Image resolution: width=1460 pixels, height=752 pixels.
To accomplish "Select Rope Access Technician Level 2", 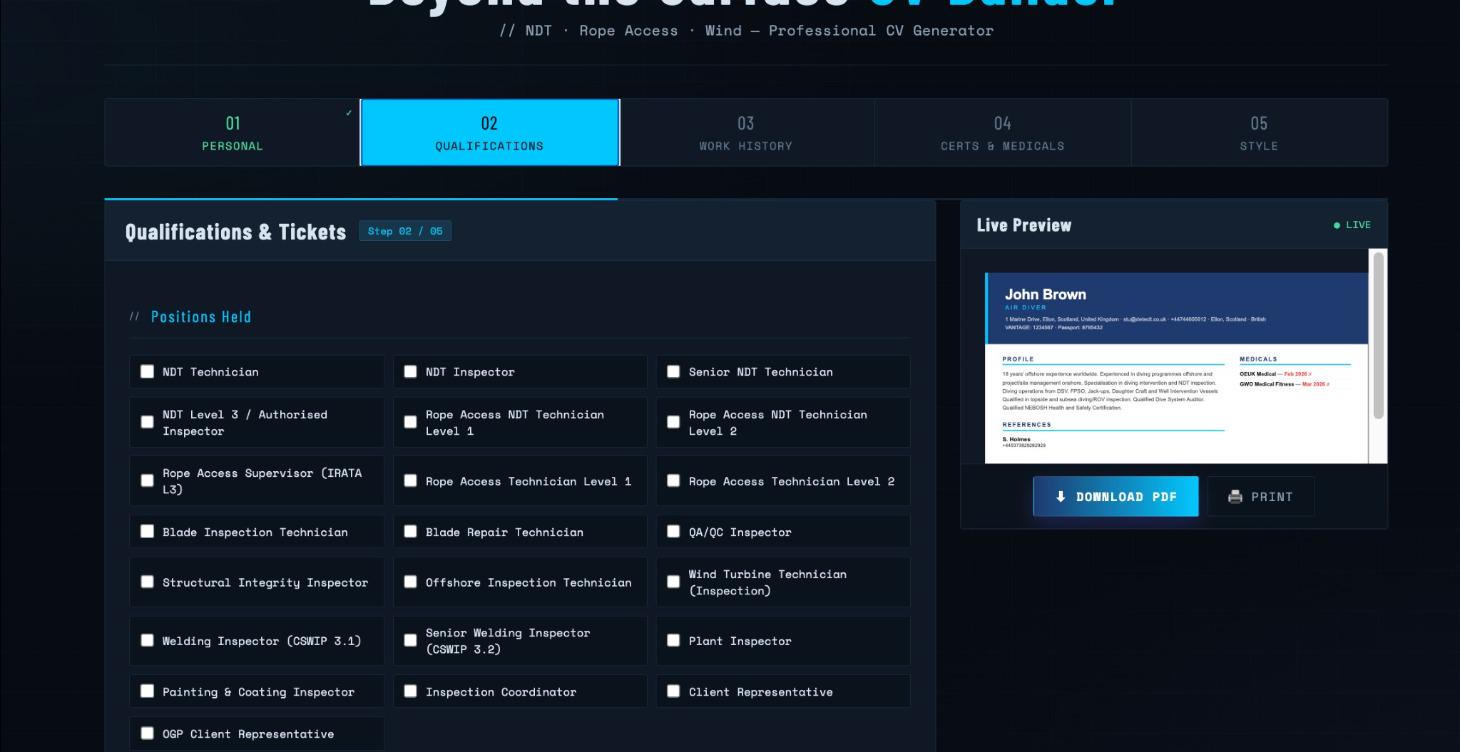I will point(673,481).
